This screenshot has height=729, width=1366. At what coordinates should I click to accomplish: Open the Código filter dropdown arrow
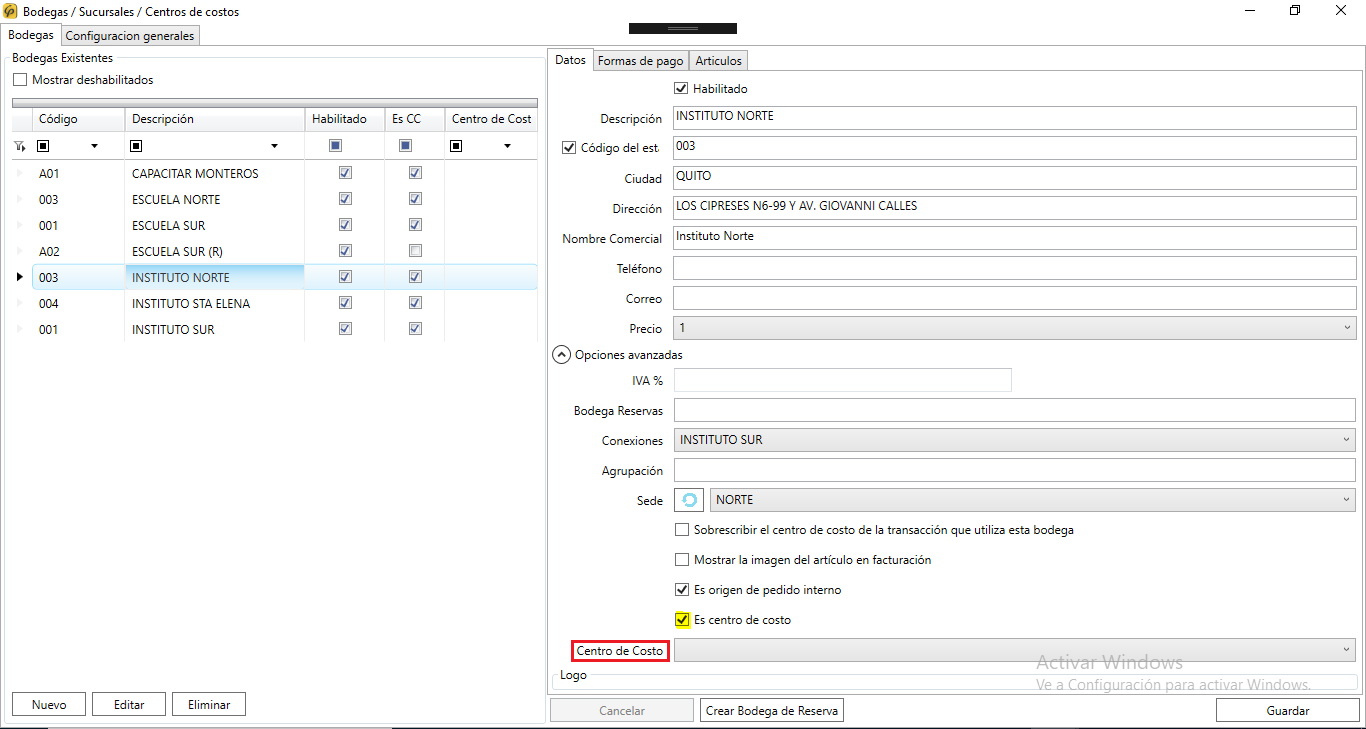[x=95, y=146]
